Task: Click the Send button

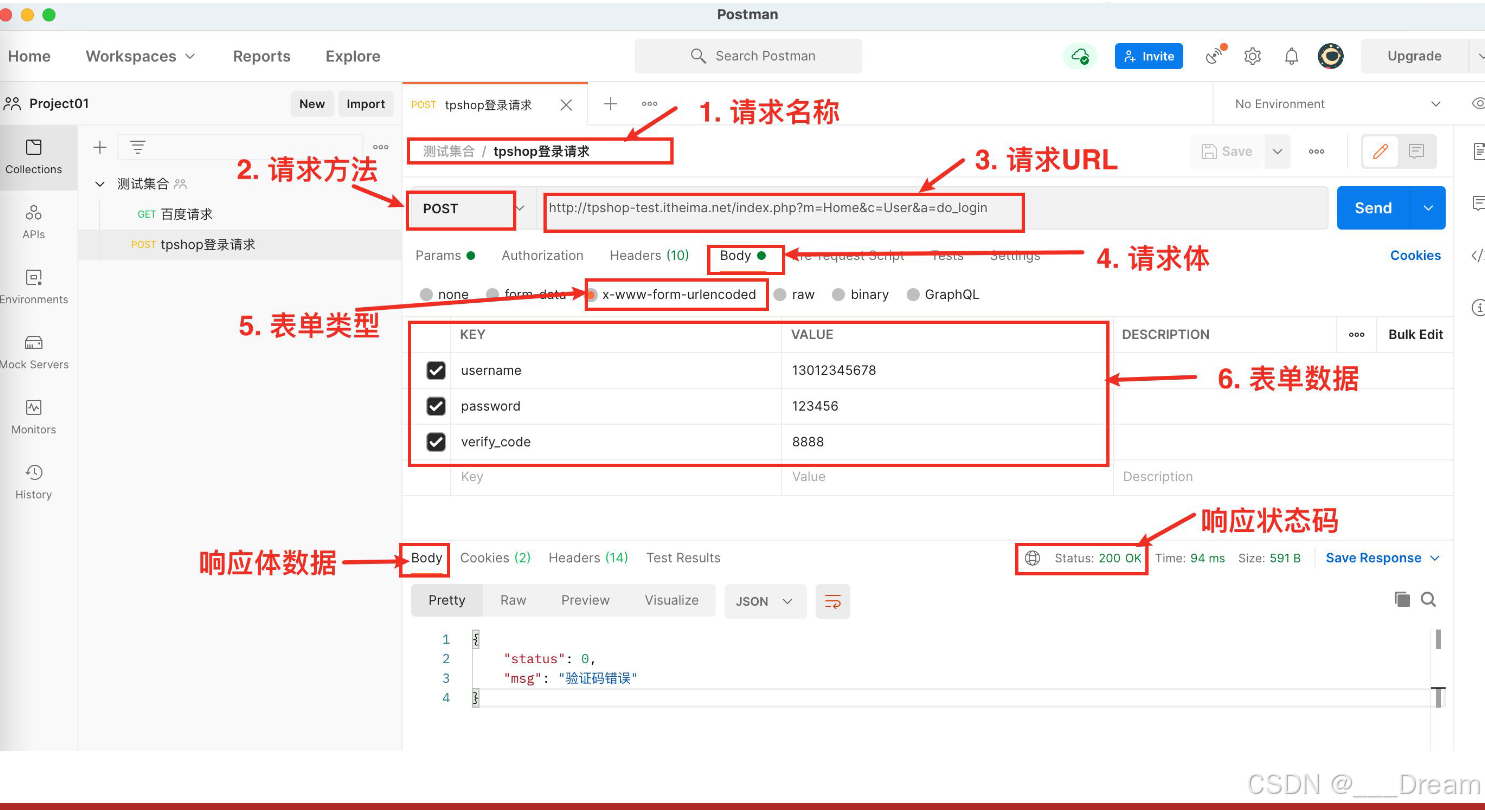Action: pos(1374,208)
